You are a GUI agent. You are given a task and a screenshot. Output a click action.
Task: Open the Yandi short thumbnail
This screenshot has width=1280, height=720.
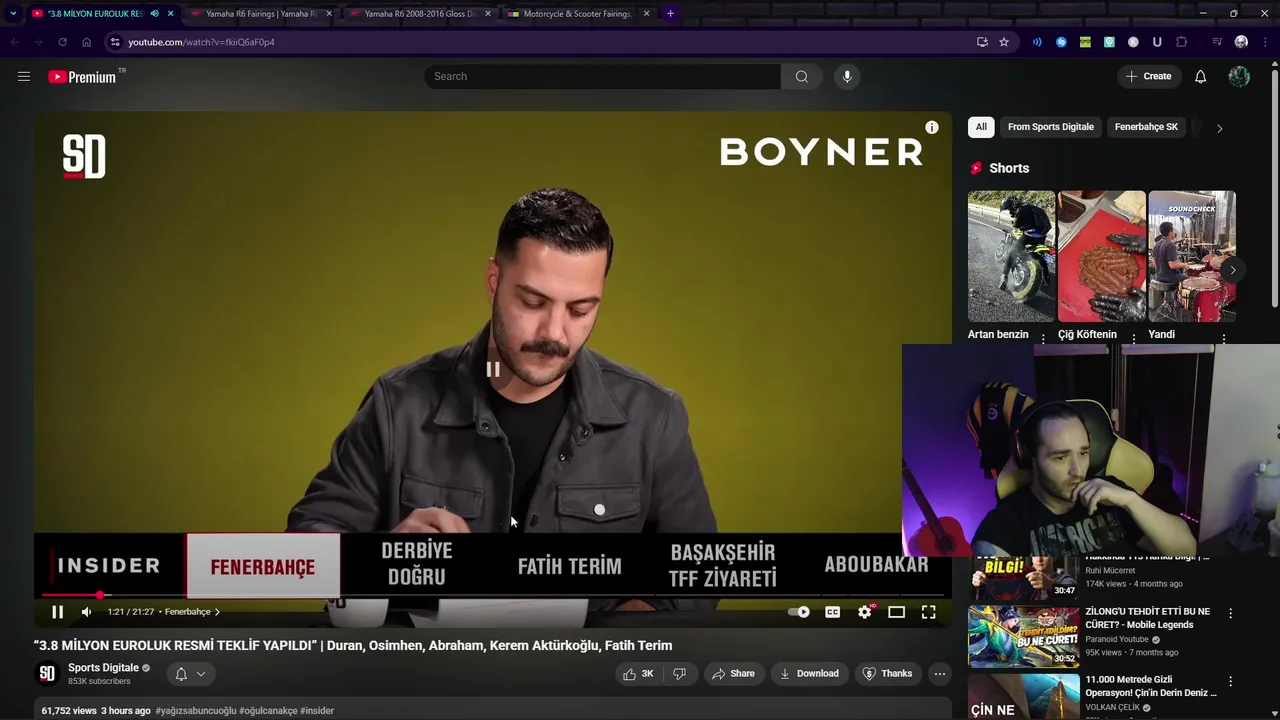click(1192, 256)
